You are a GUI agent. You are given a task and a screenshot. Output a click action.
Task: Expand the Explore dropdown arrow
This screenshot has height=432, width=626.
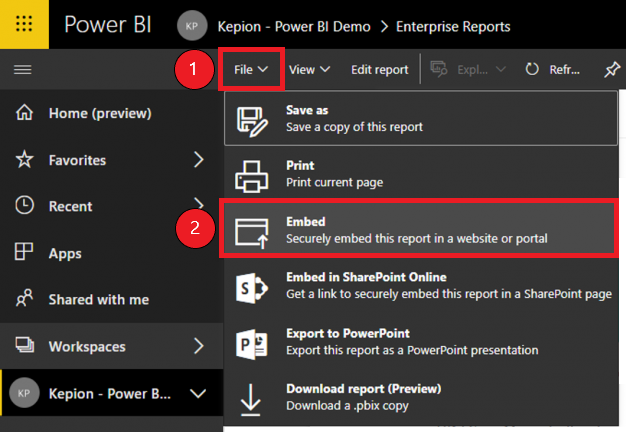click(501, 69)
